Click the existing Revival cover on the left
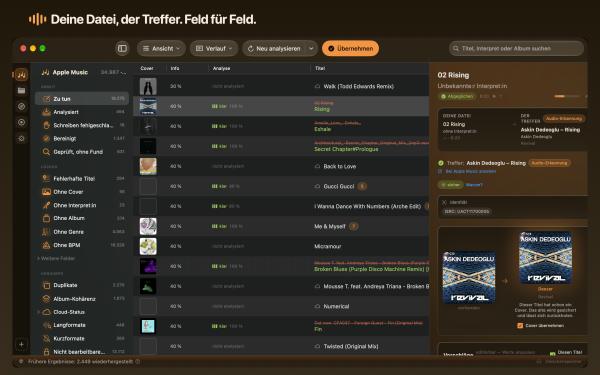This screenshot has width=600, height=375. coord(469,278)
